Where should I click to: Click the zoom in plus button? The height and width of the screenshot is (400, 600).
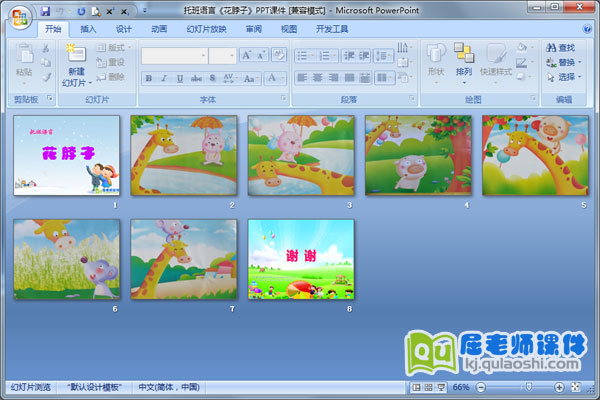(x=559, y=387)
